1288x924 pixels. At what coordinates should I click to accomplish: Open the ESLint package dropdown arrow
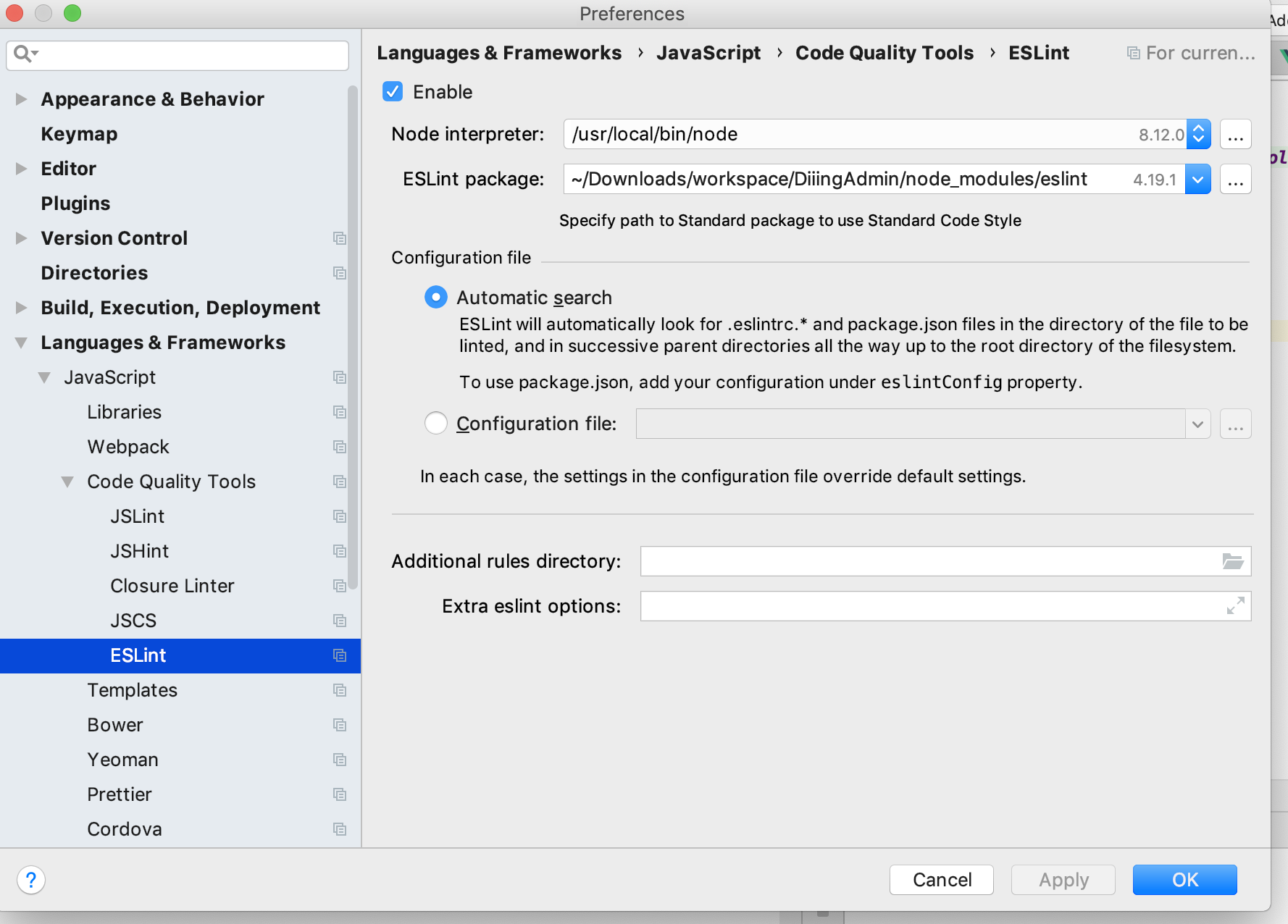tap(1198, 179)
